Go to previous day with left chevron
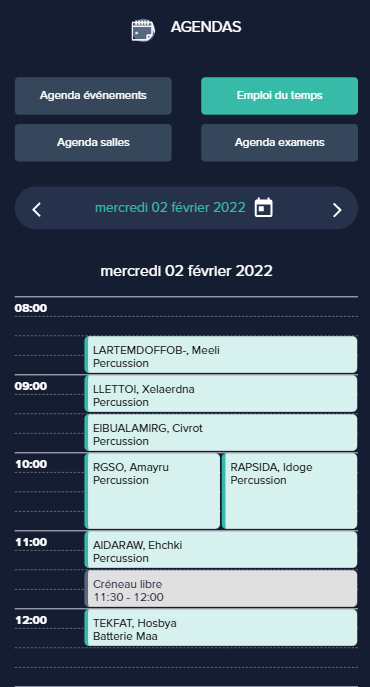 [36, 209]
